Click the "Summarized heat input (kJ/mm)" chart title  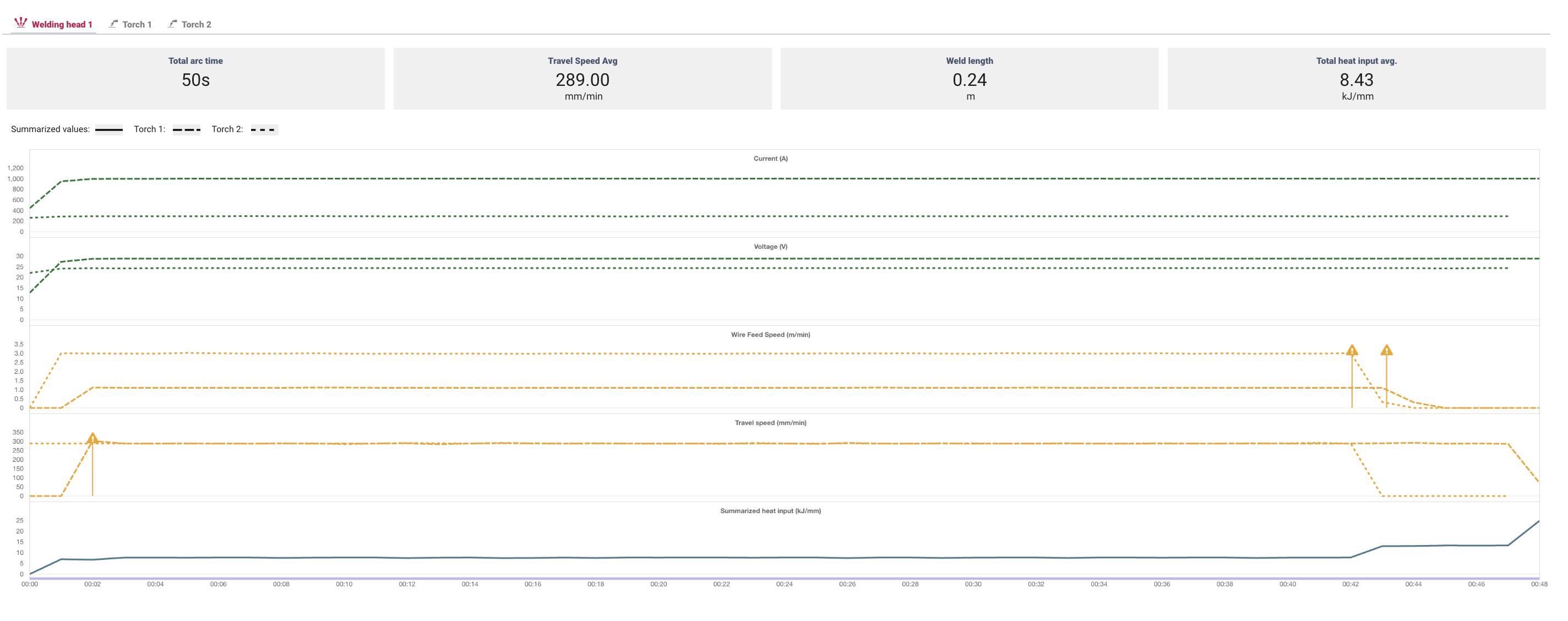771,511
